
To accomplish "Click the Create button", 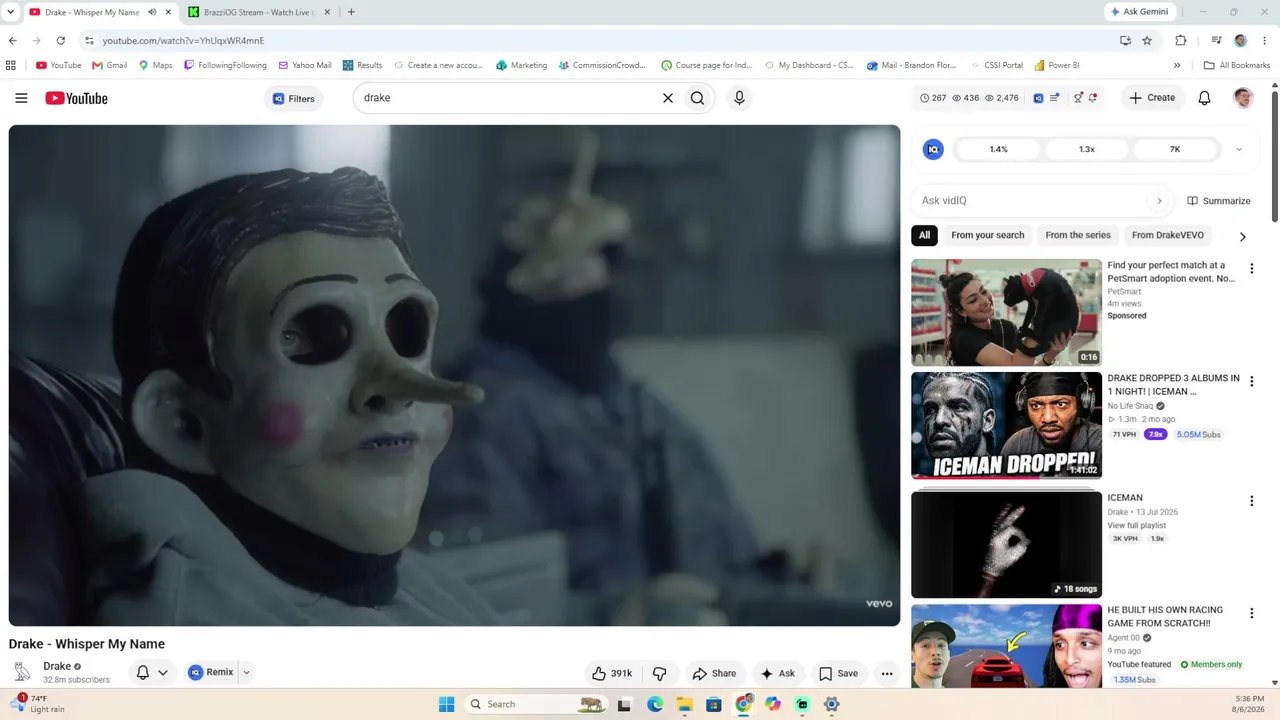I will 1152,98.
